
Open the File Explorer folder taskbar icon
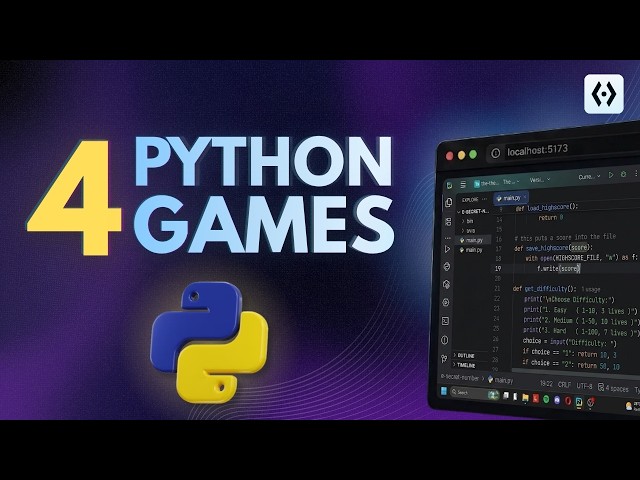(525, 398)
